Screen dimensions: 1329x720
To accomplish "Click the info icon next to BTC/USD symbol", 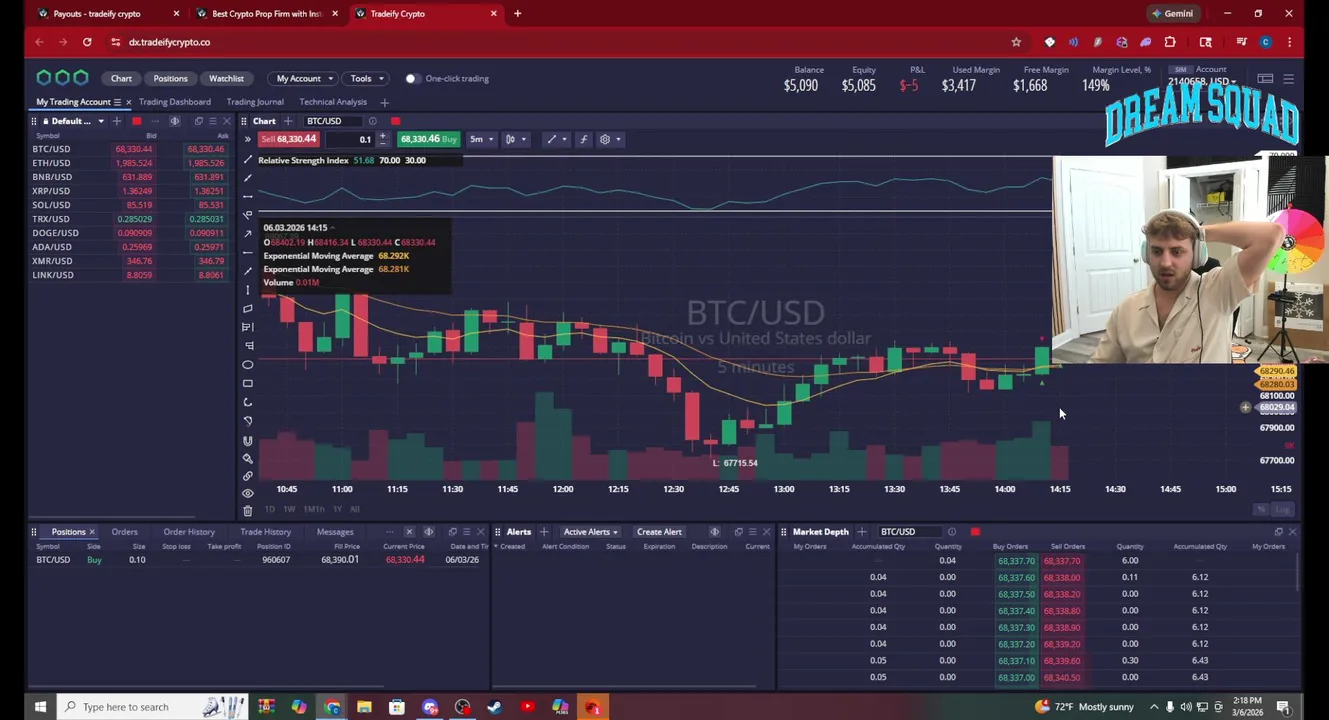I will (372, 121).
